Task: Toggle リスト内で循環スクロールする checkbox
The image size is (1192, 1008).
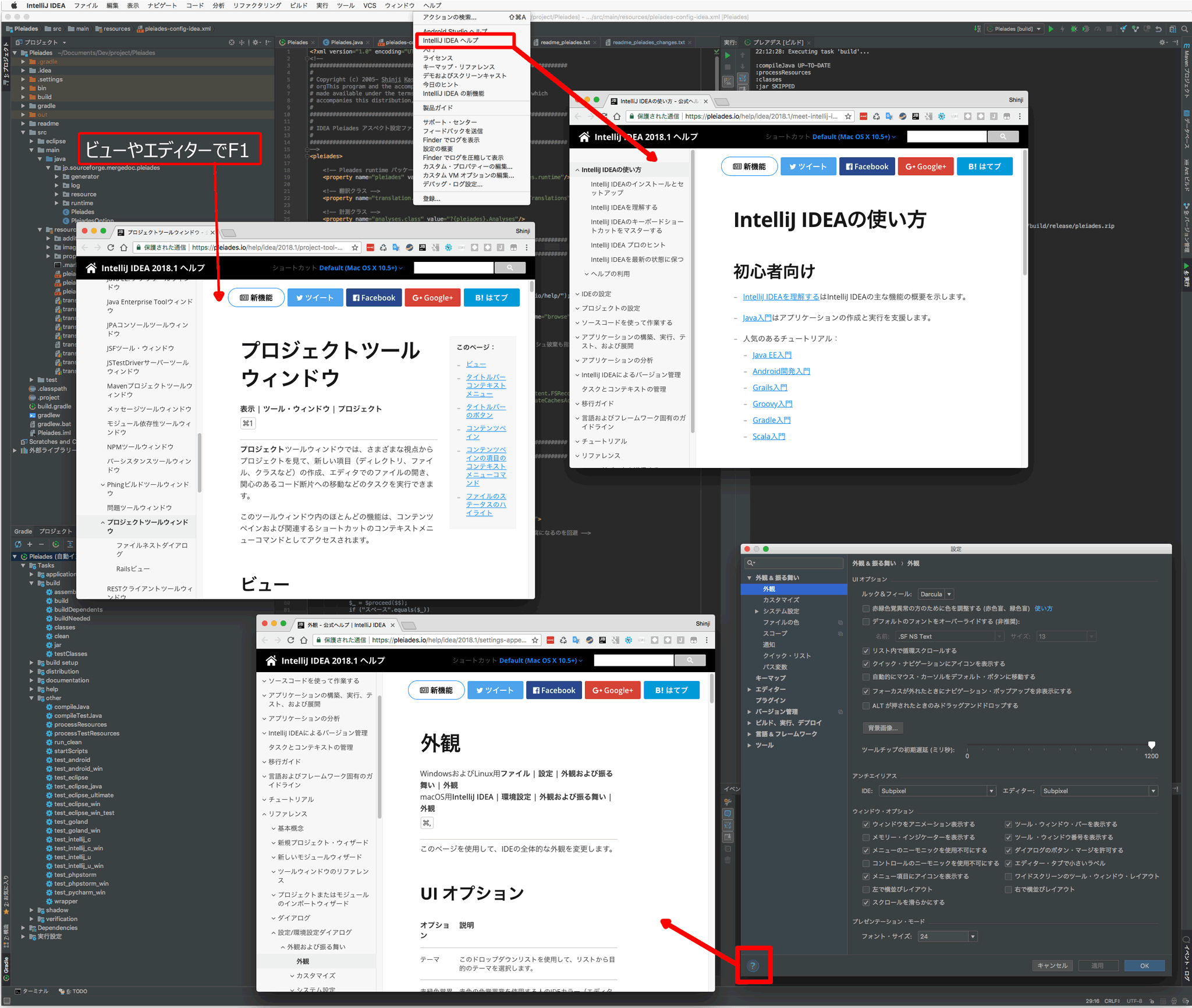Action: pyautogui.click(x=866, y=651)
